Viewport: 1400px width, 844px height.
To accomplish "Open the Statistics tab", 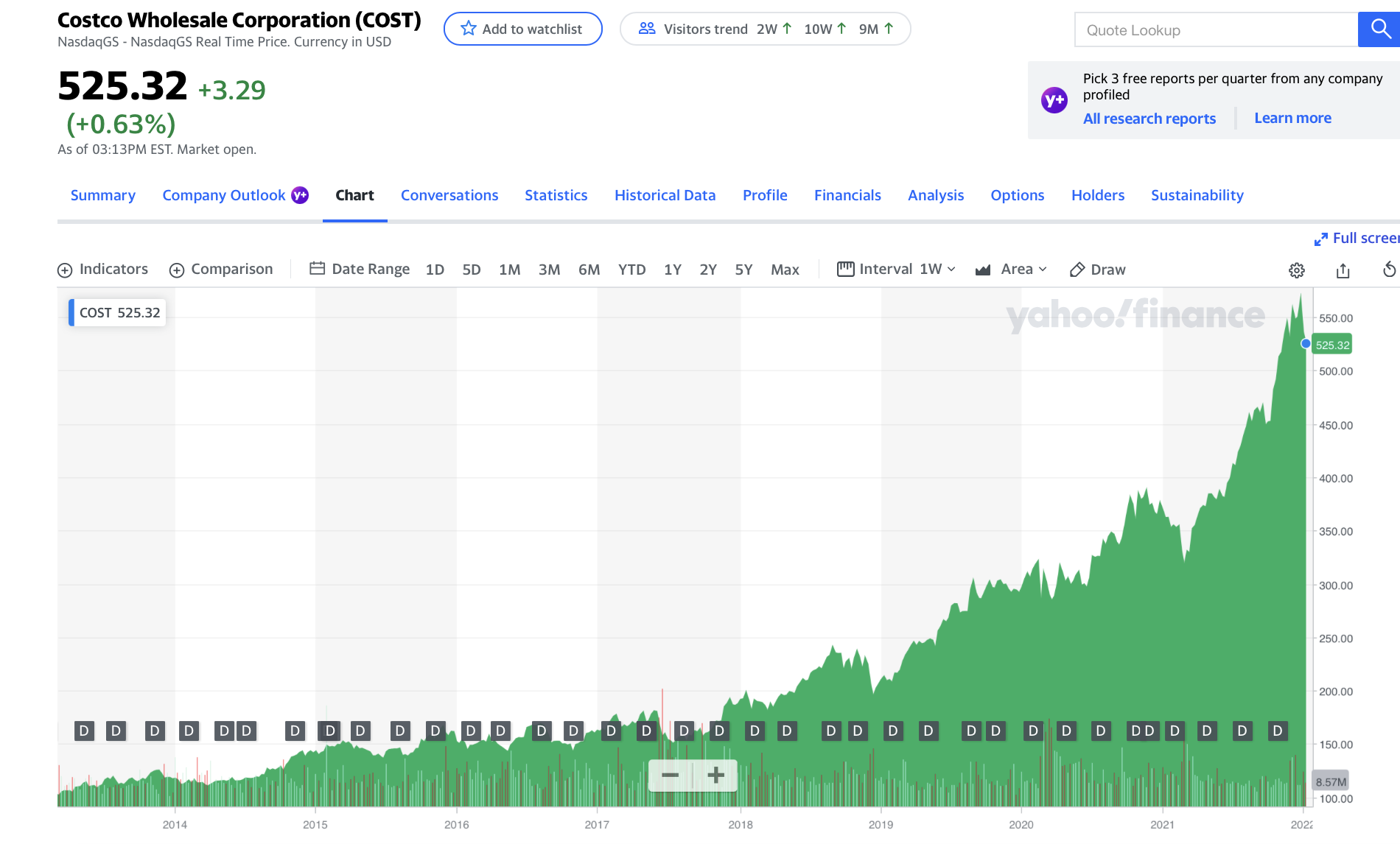I will pos(556,195).
